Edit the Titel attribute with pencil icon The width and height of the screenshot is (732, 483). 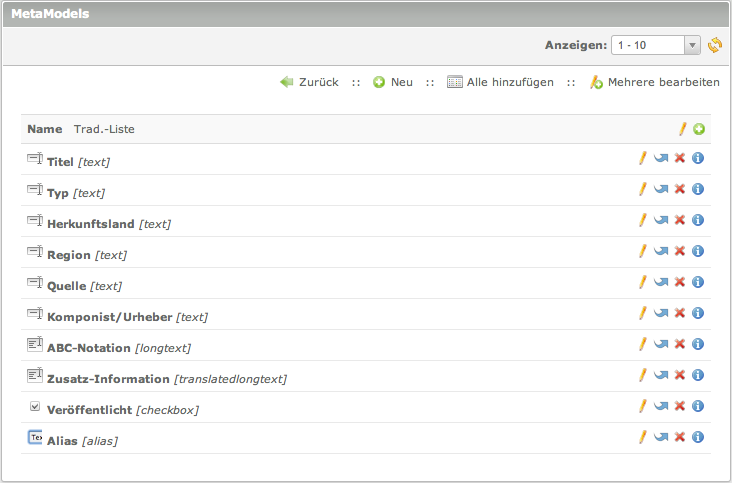click(643, 158)
